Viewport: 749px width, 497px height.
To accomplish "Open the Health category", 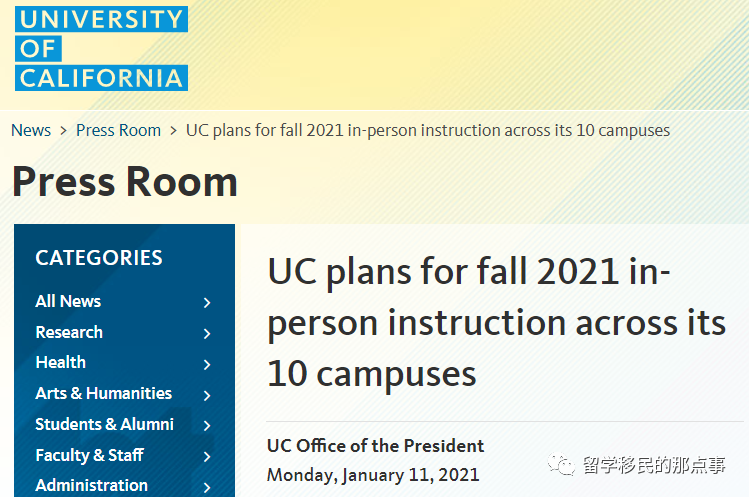I will coord(60,362).
